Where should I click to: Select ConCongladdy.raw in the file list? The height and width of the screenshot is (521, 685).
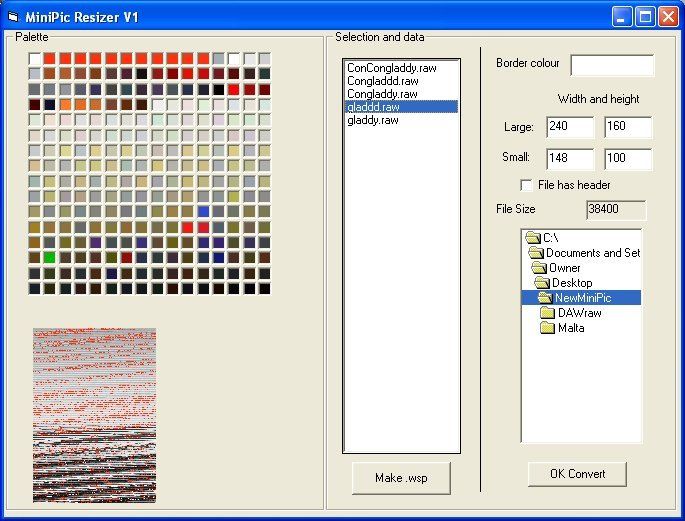click(391, 68)
